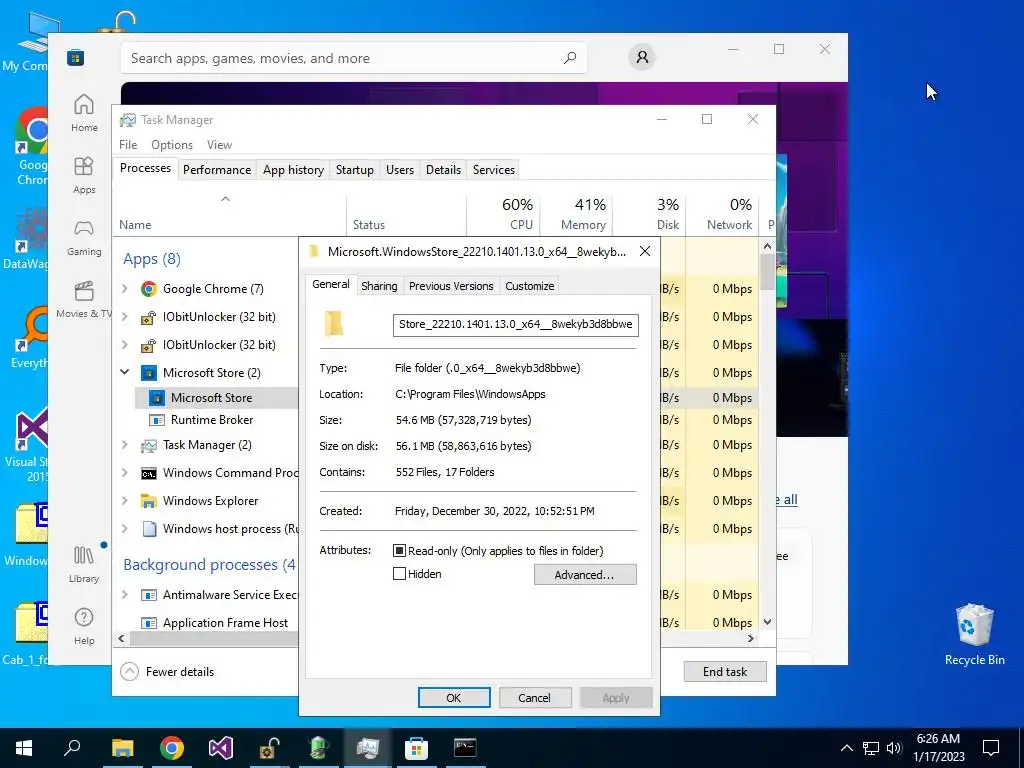Screen dimensions: 1024x768
Task: Expand the Task Manager (2) group
Action: 125,445
